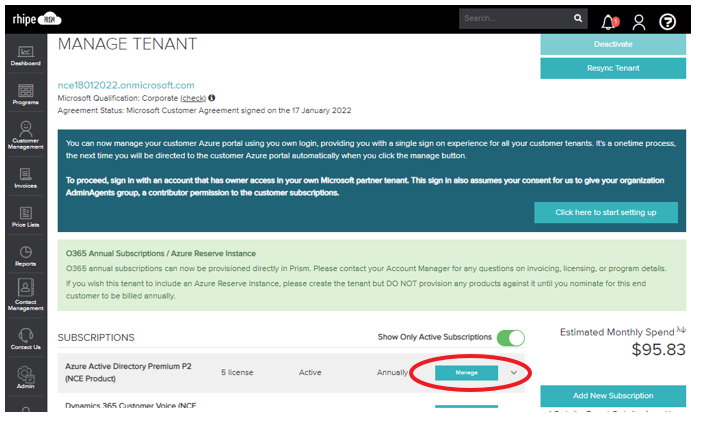
Task: Click the currency icon beside Estimated Monthly Spend
Action: click(x=681, y=329)
